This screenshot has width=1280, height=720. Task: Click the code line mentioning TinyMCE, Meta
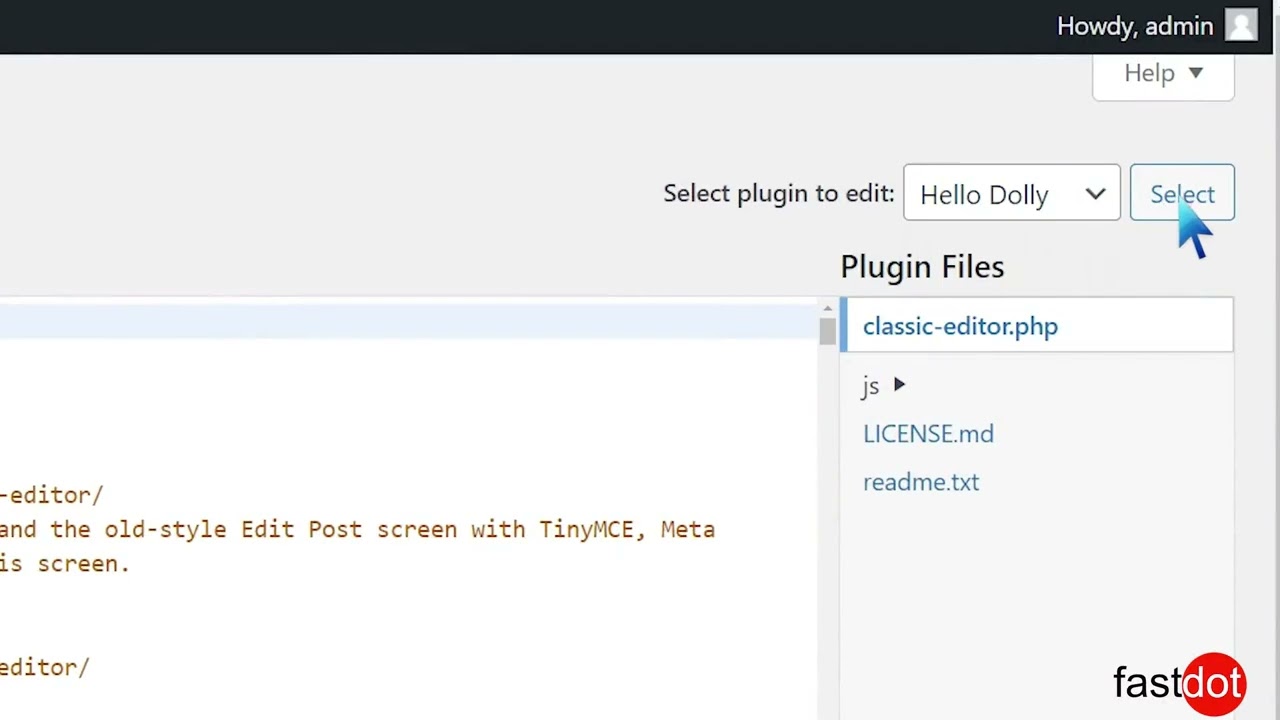pos(357,529)
